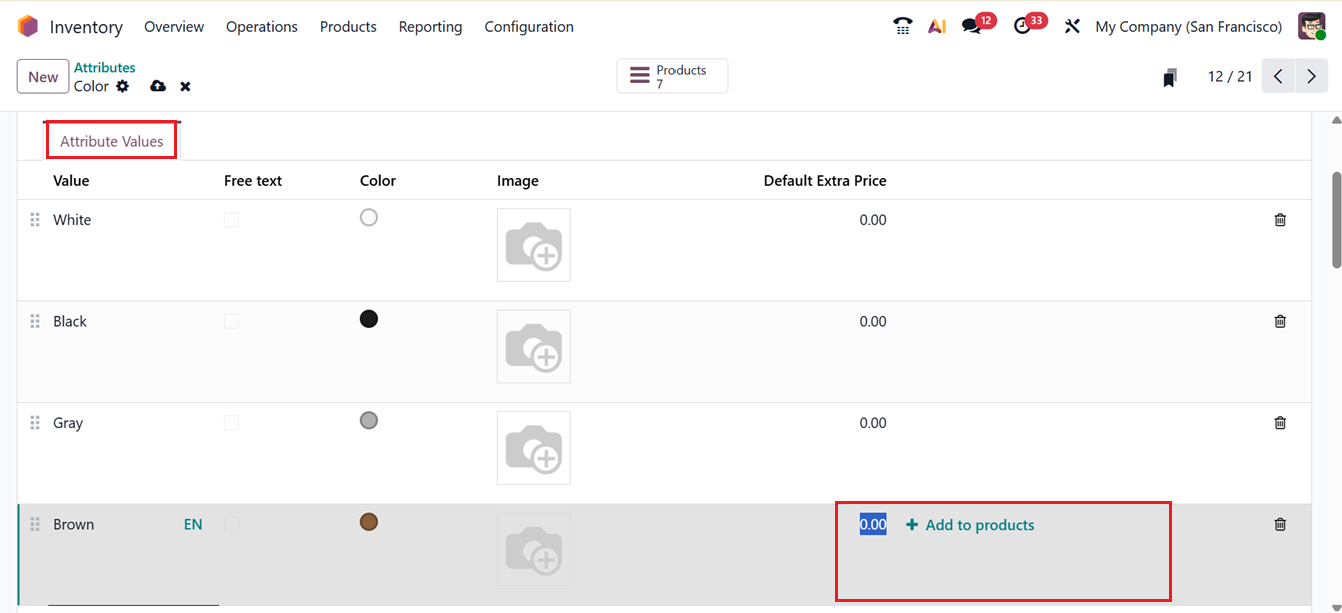Click Add to products for Brown
Image resolution: width=1342 pixels, height=613 pixels.
coord(969,523)
